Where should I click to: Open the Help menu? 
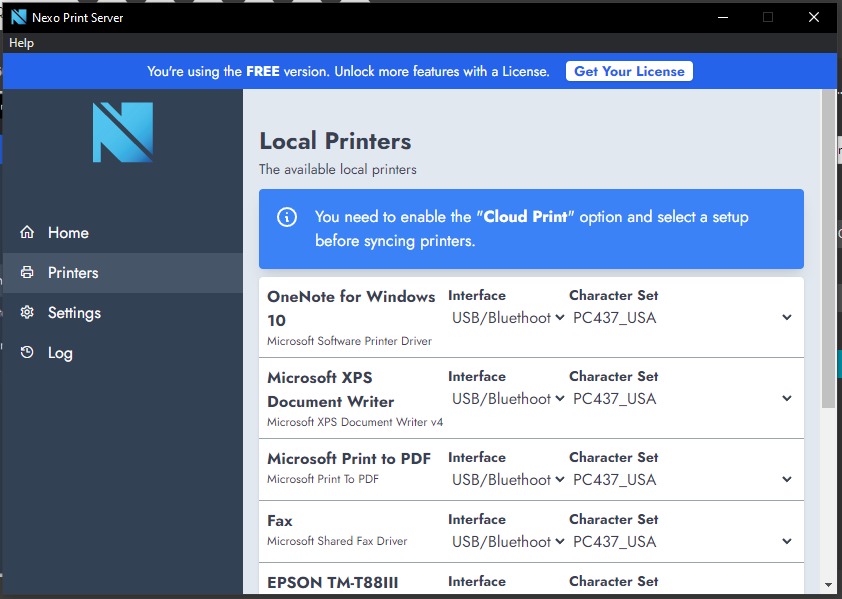pyautogui.click(x=21, y=43)
